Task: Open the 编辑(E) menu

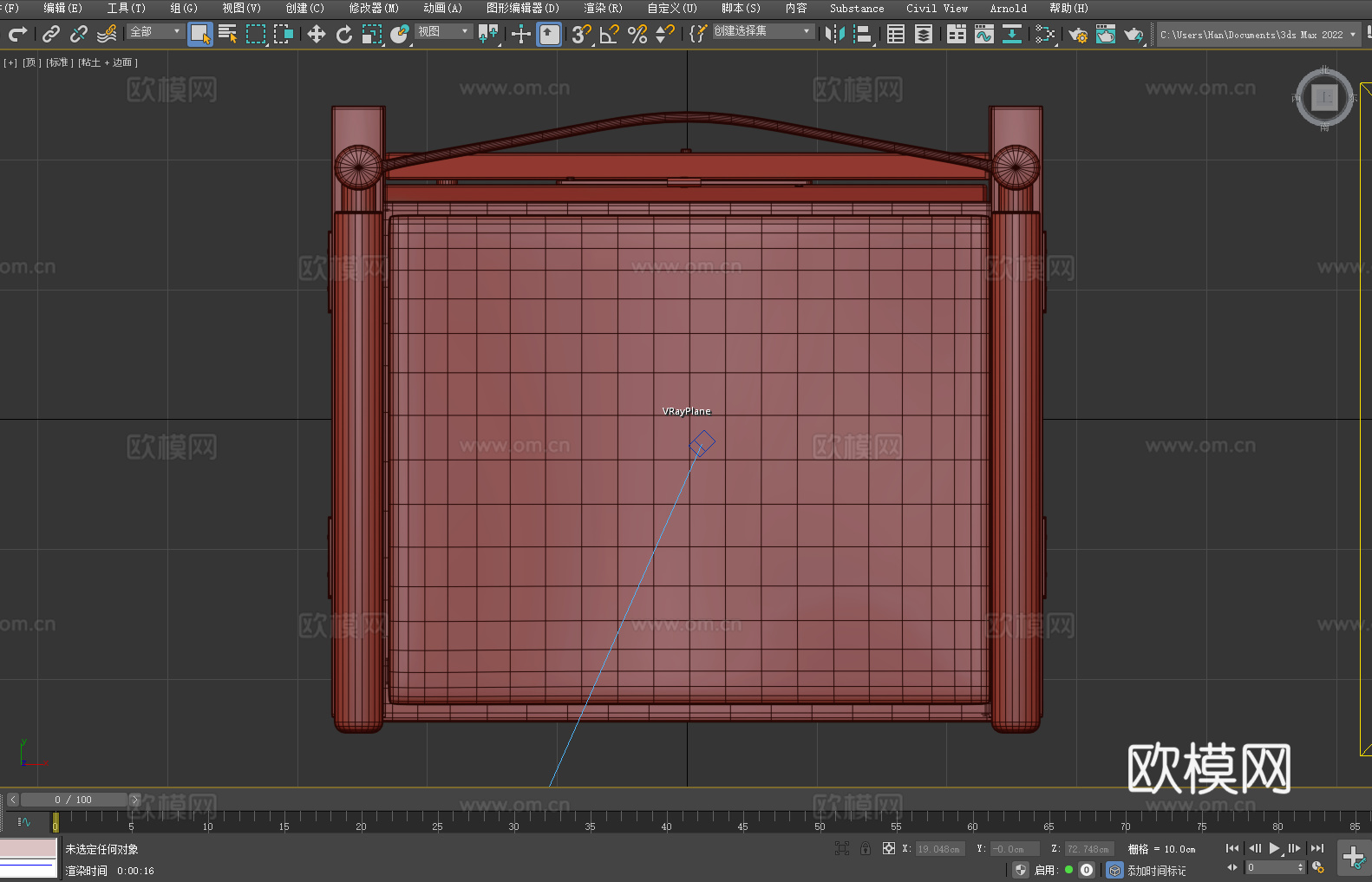Action: (62, 8)
